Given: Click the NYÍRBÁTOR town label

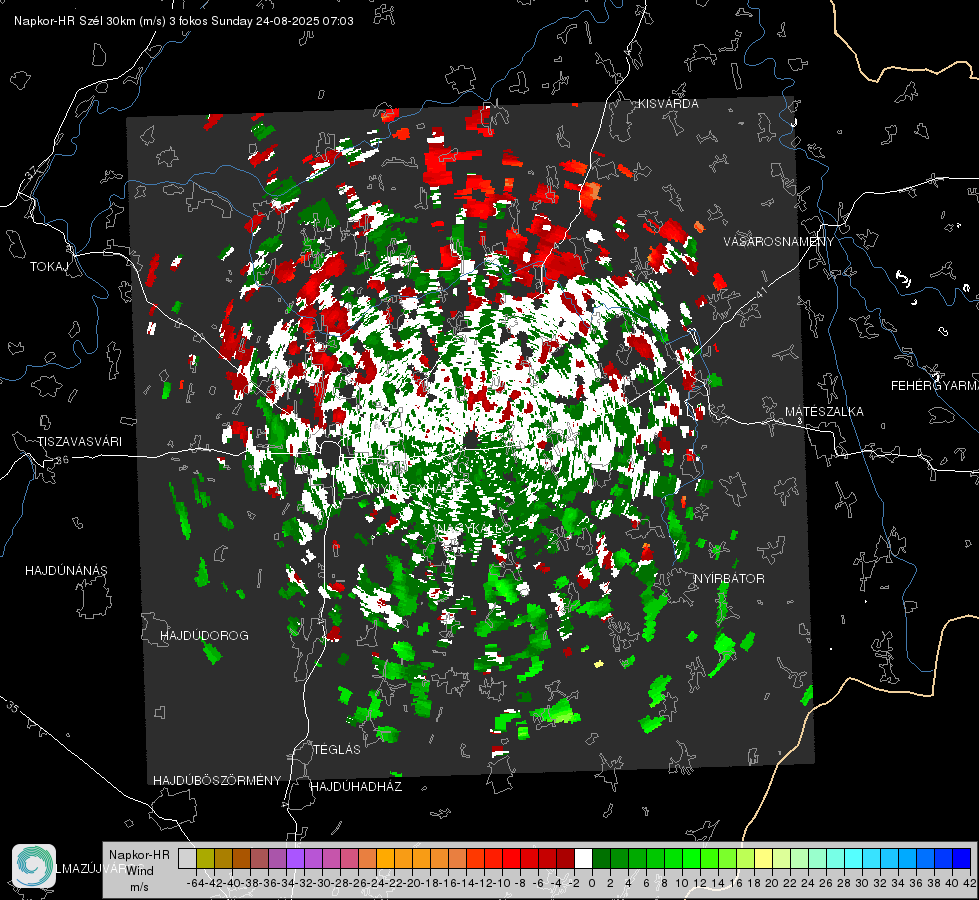Looking at the screenshot, I should [729, 579].
